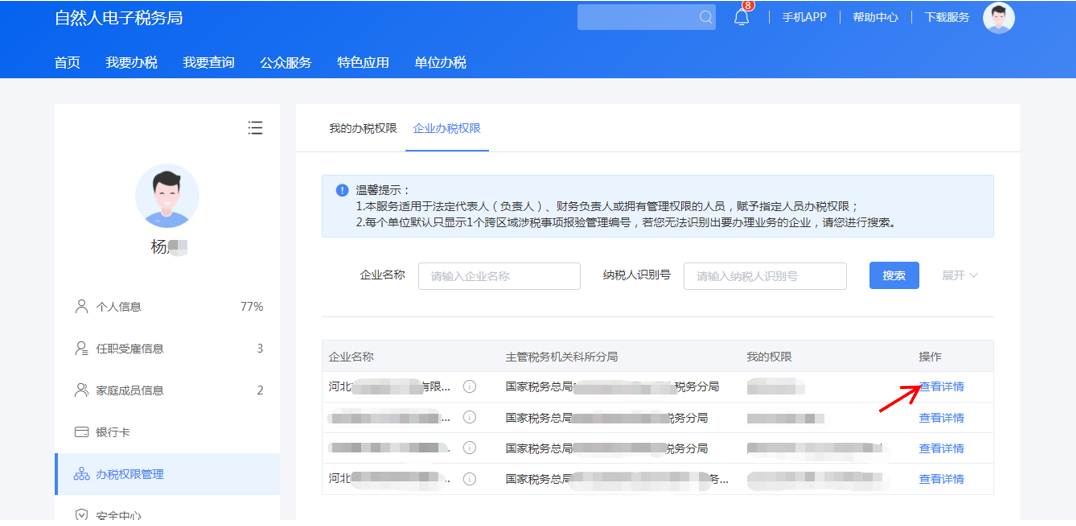Click the 任职受雇信息 icon
Image resolution: width=1076 pixels, height=526 pixels.
click(x=82, y=348)
